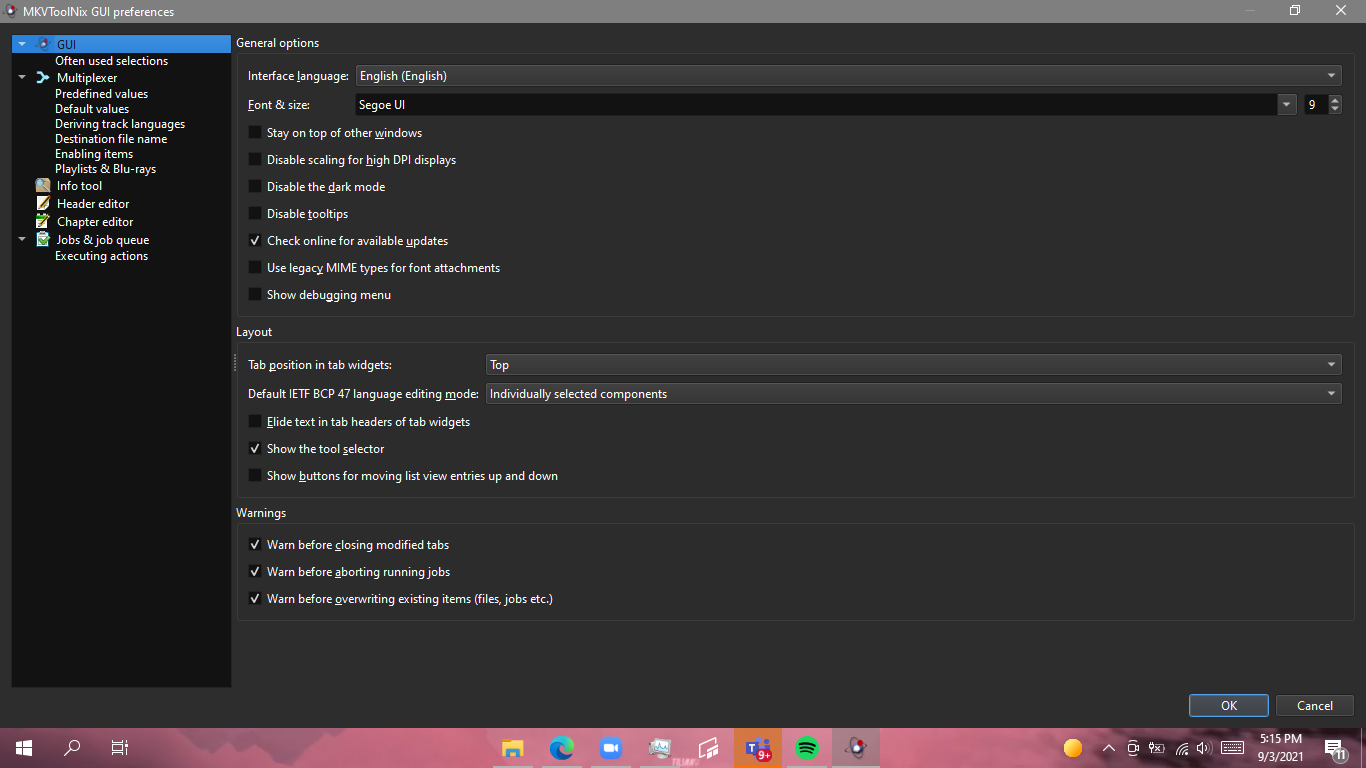This screenshot has width=1366, height=768.
Task: Collapse the Jobs & job queue node
Action: 22,240
